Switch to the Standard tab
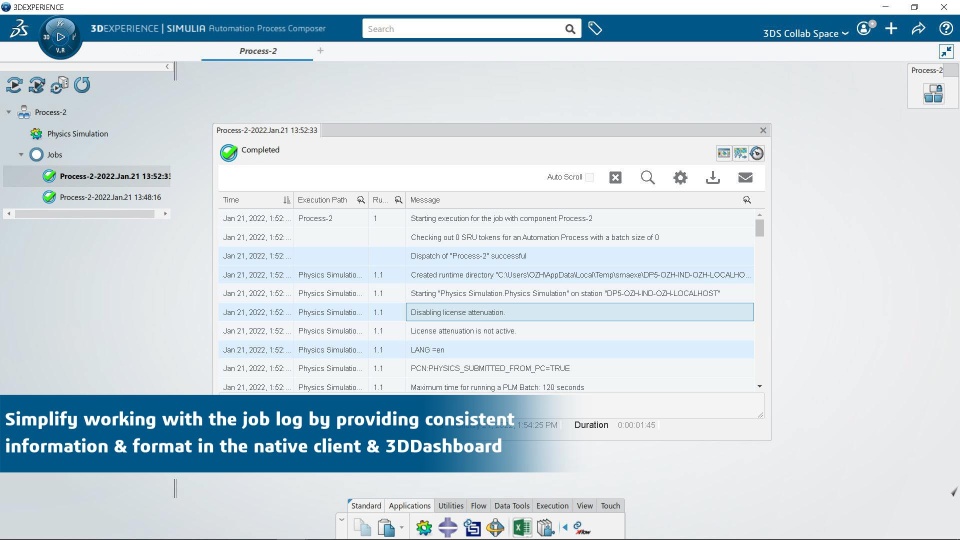This screenshot has height=540, width=960. pyautogui.click(x=366, y=506)
